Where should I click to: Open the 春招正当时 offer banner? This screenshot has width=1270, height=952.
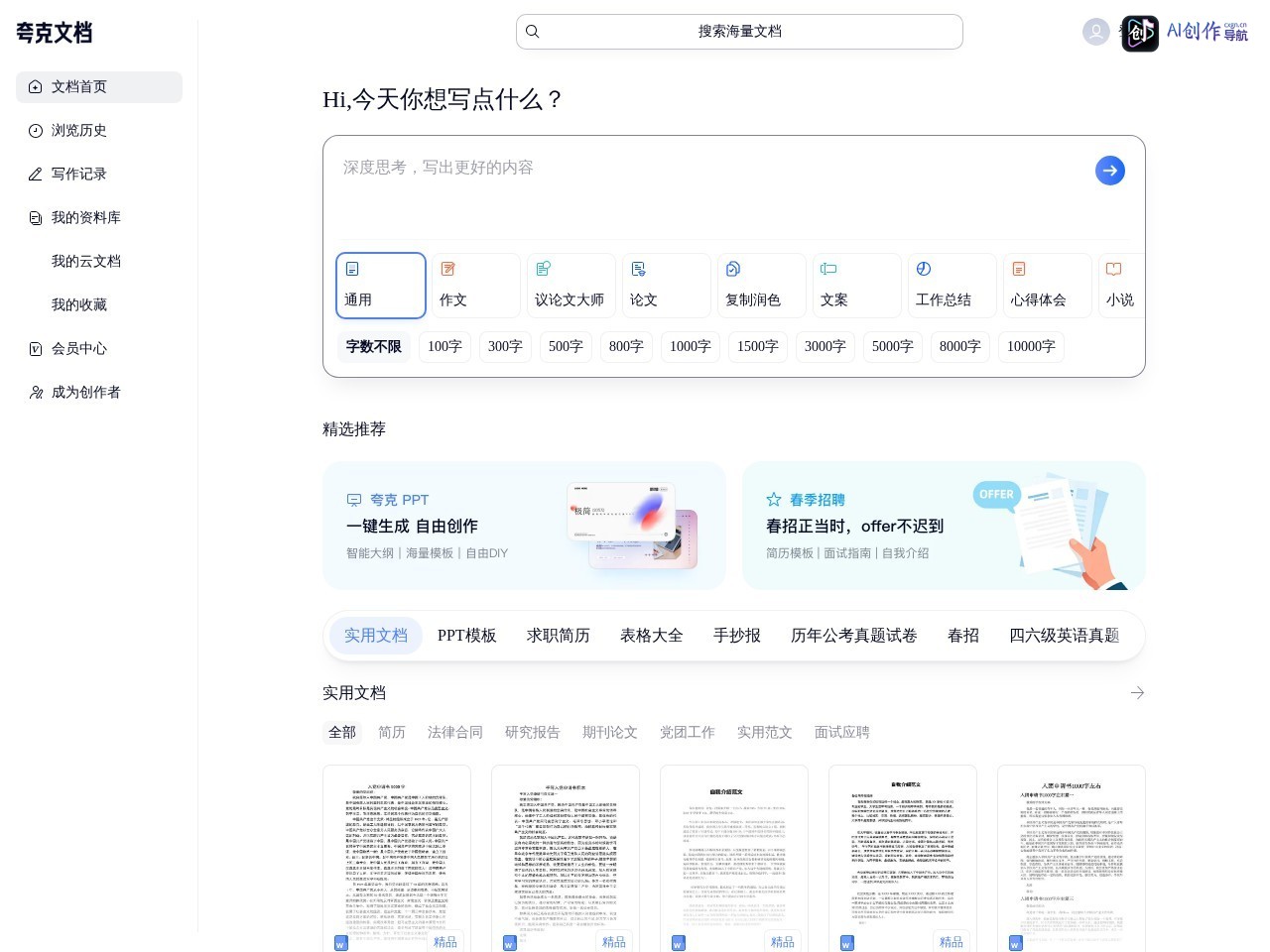point(944,526)
